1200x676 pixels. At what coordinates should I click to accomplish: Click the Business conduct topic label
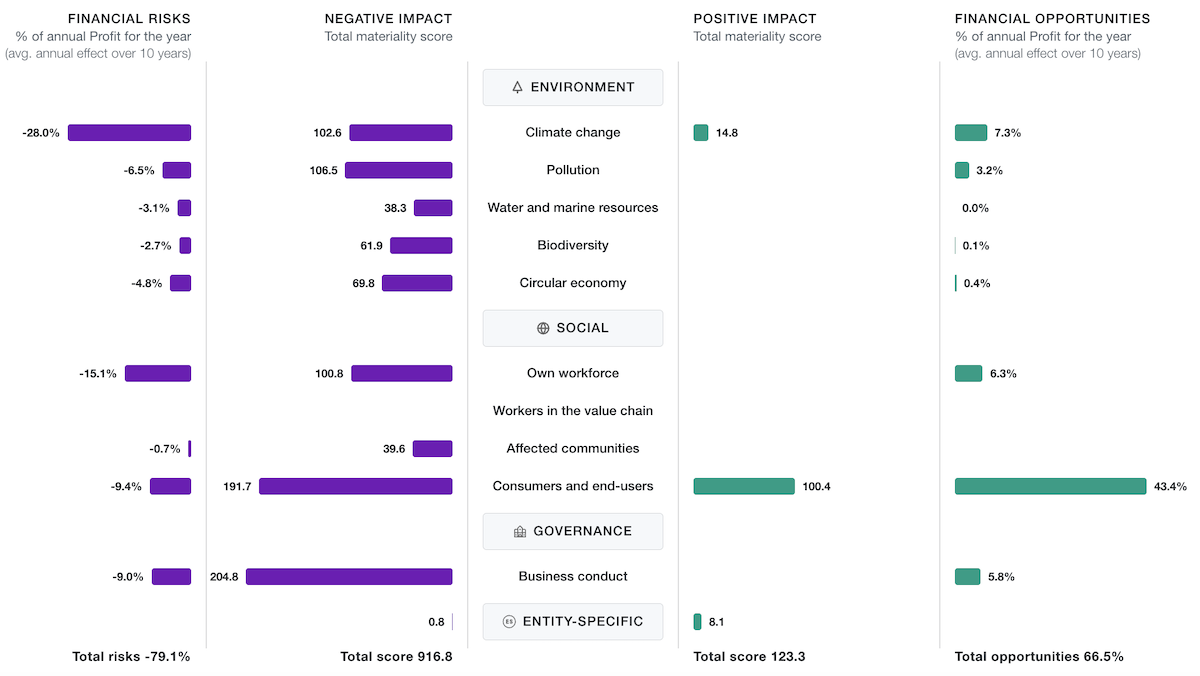[573, 576]
